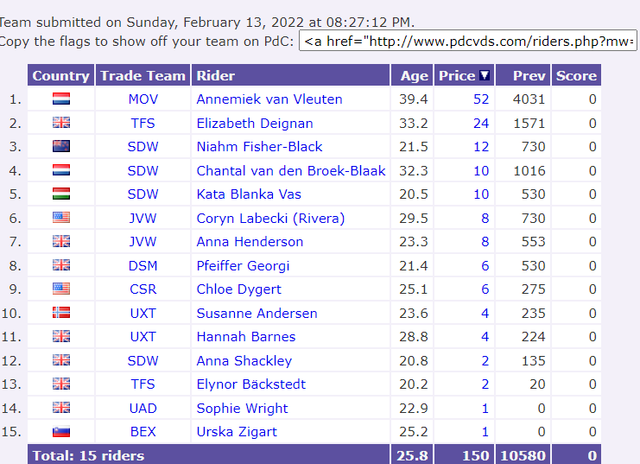640x464 pixels.
Task: Click the UK flag beside Sophie Wright
Action: click(61, 408)
